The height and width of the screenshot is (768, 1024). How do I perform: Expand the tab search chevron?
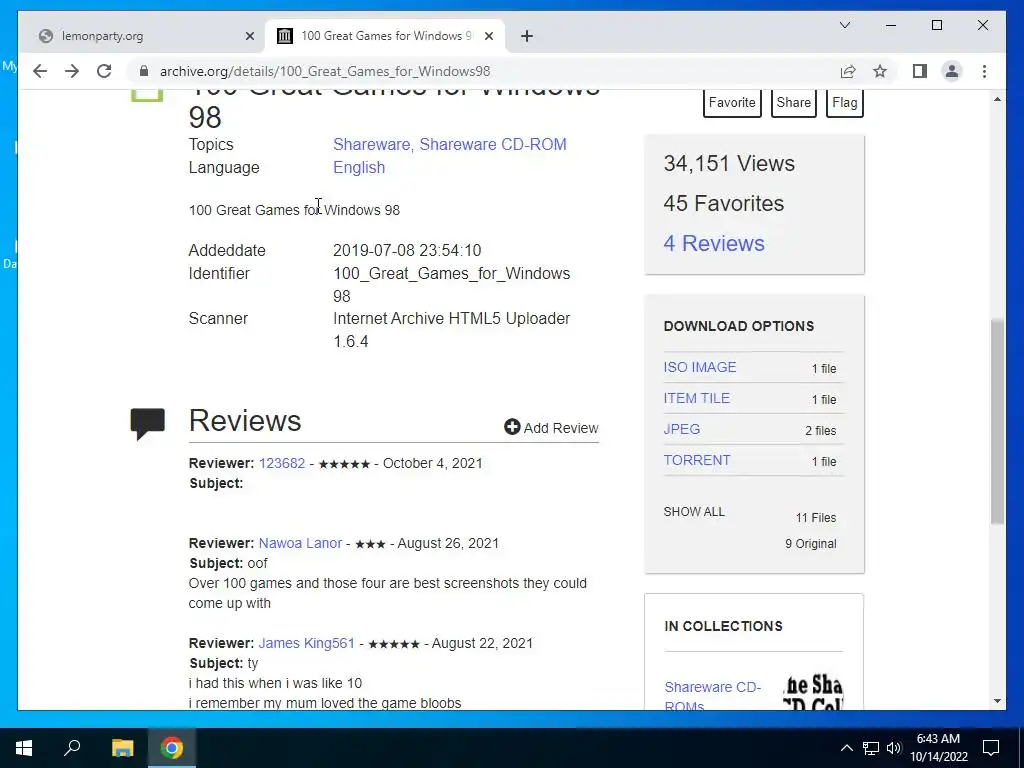[844, 25]
